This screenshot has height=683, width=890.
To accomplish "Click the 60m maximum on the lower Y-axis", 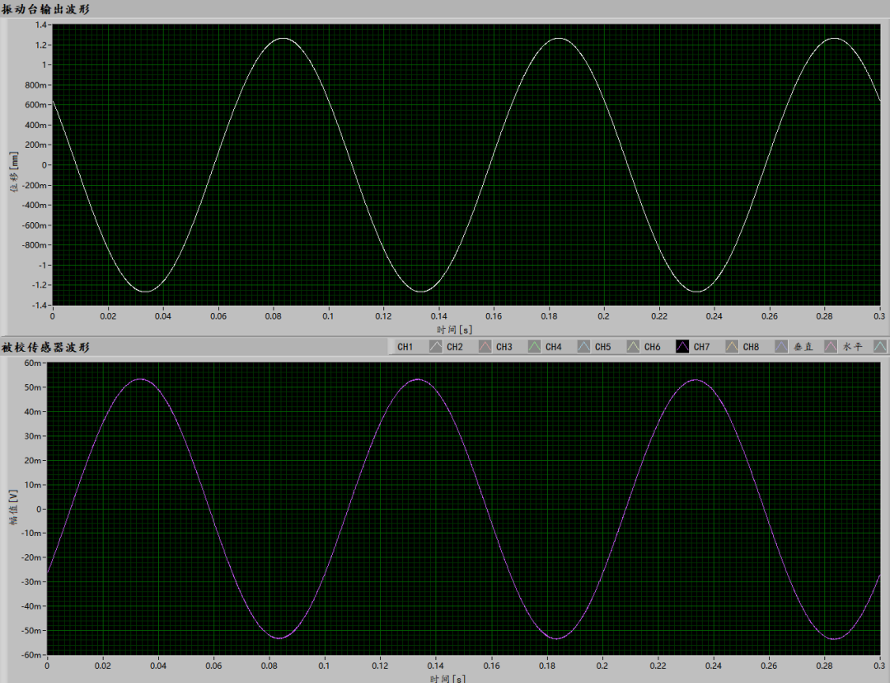I will tap(33, 363).
